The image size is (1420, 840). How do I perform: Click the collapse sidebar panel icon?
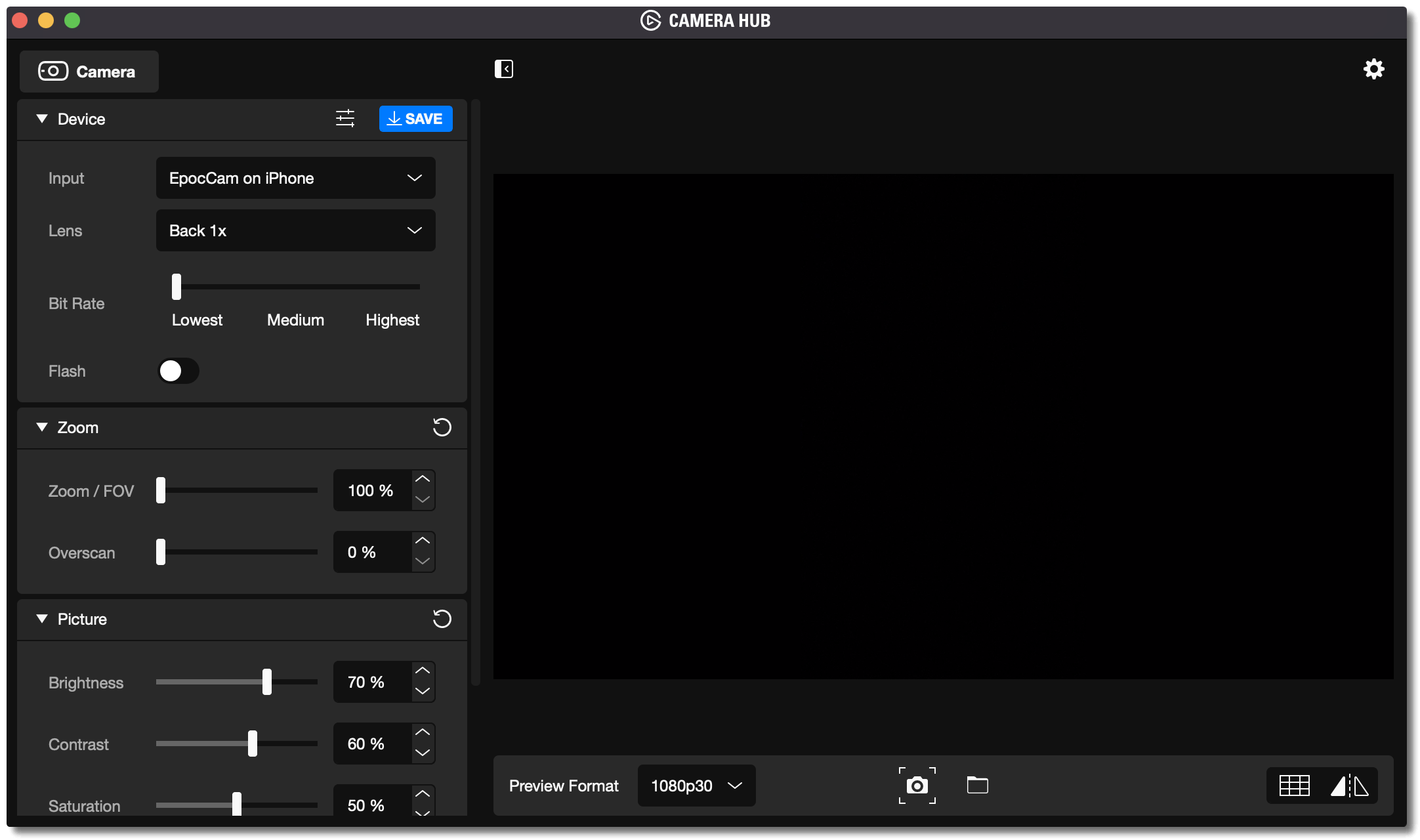pos(504,69)
